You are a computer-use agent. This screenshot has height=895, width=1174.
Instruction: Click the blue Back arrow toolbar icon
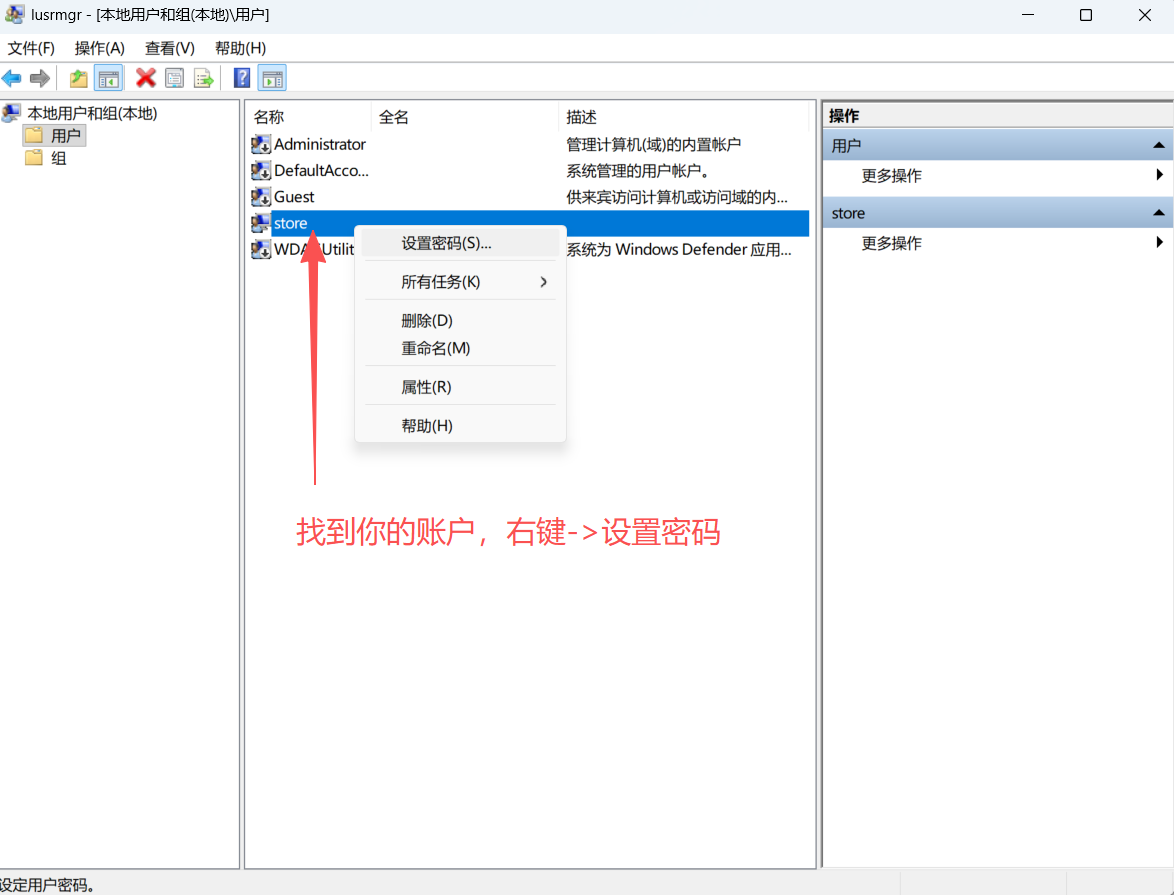[x=12, y=78]
